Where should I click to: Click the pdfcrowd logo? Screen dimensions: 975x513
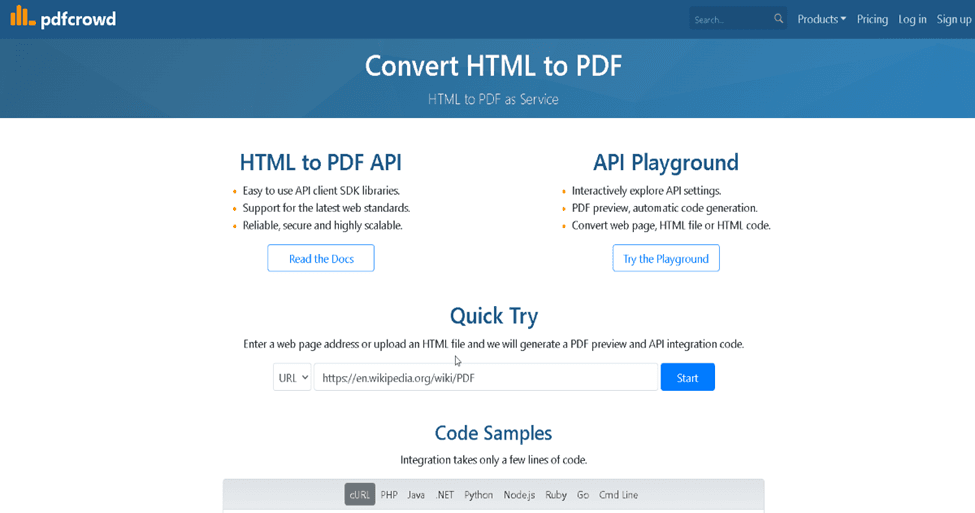point(63,17)
